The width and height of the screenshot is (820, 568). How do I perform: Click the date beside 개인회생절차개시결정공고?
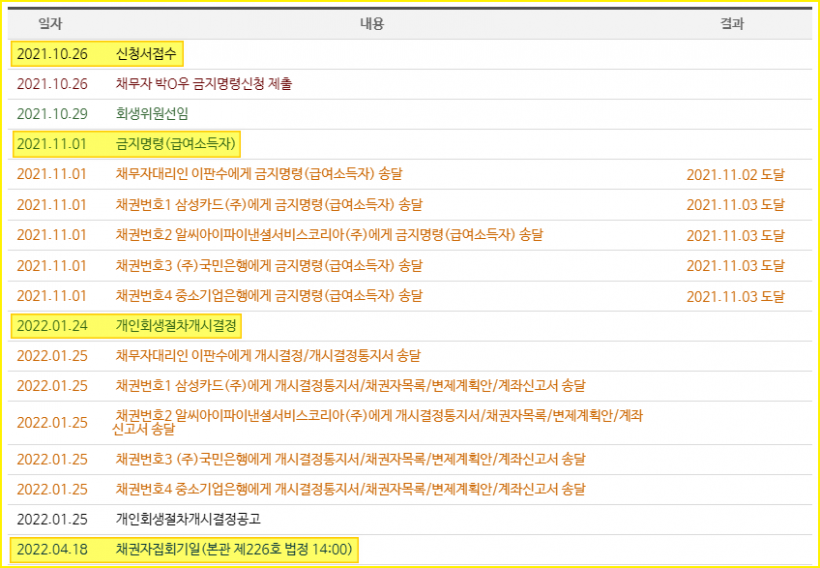tap(52, 519)
